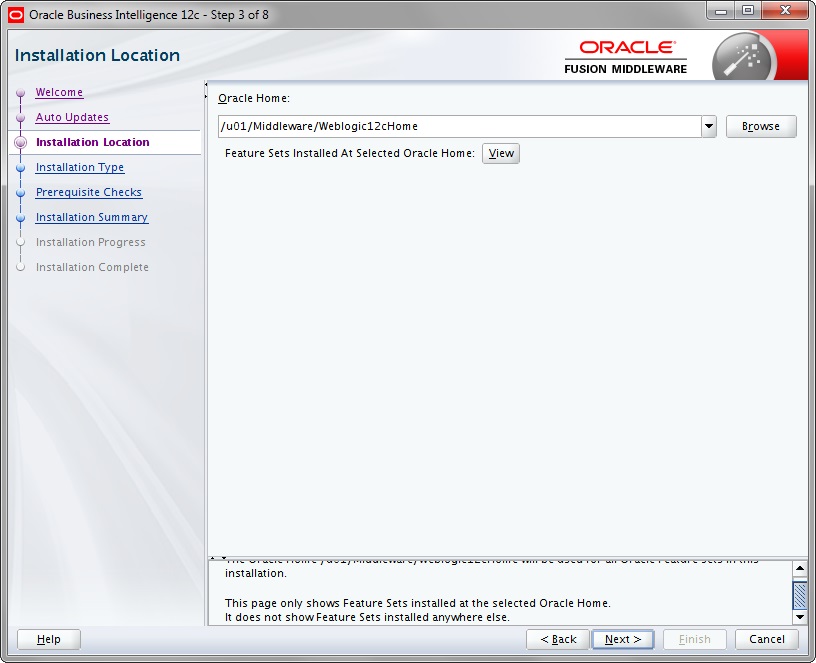Click the message pane scroll down arrow

point(800,617)
